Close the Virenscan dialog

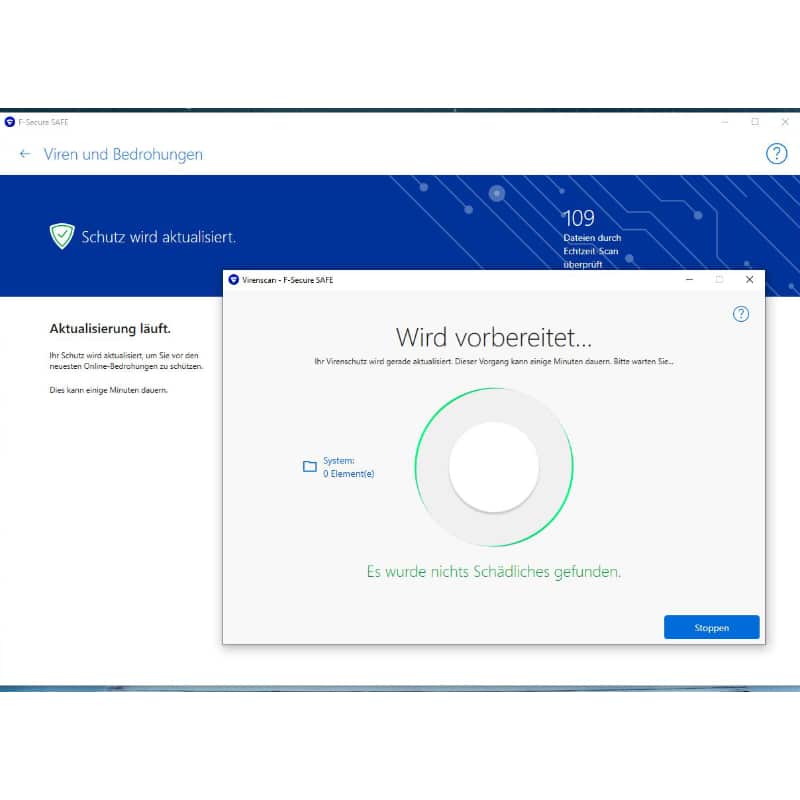pos(749,280)
